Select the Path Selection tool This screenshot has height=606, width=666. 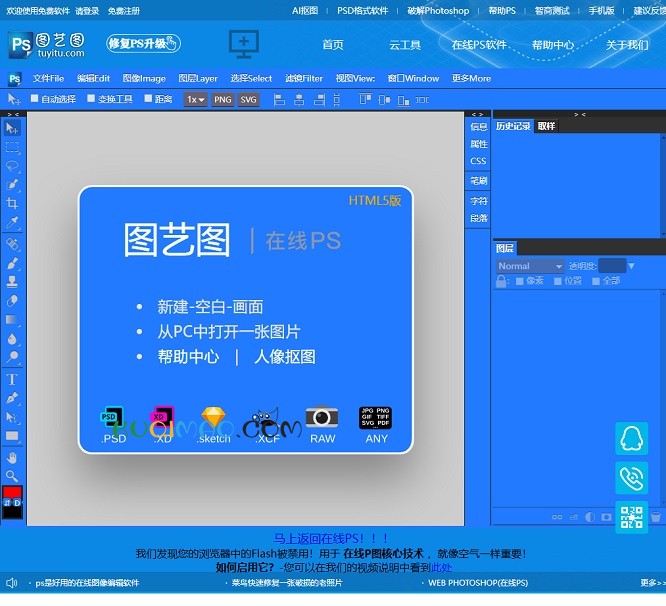12,417
